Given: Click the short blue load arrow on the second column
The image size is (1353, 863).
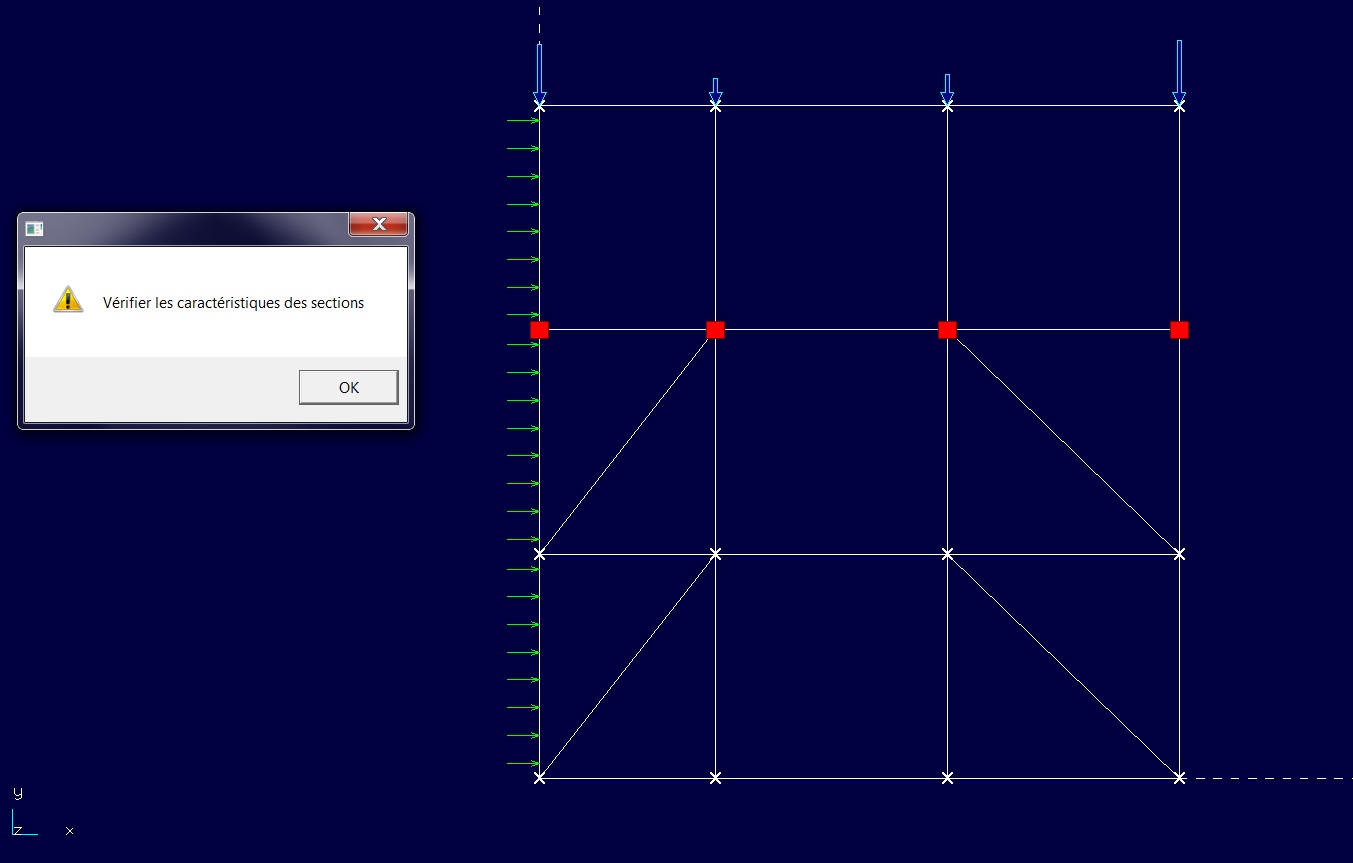Looking at the screenshot, I should [x=715, y=91].
